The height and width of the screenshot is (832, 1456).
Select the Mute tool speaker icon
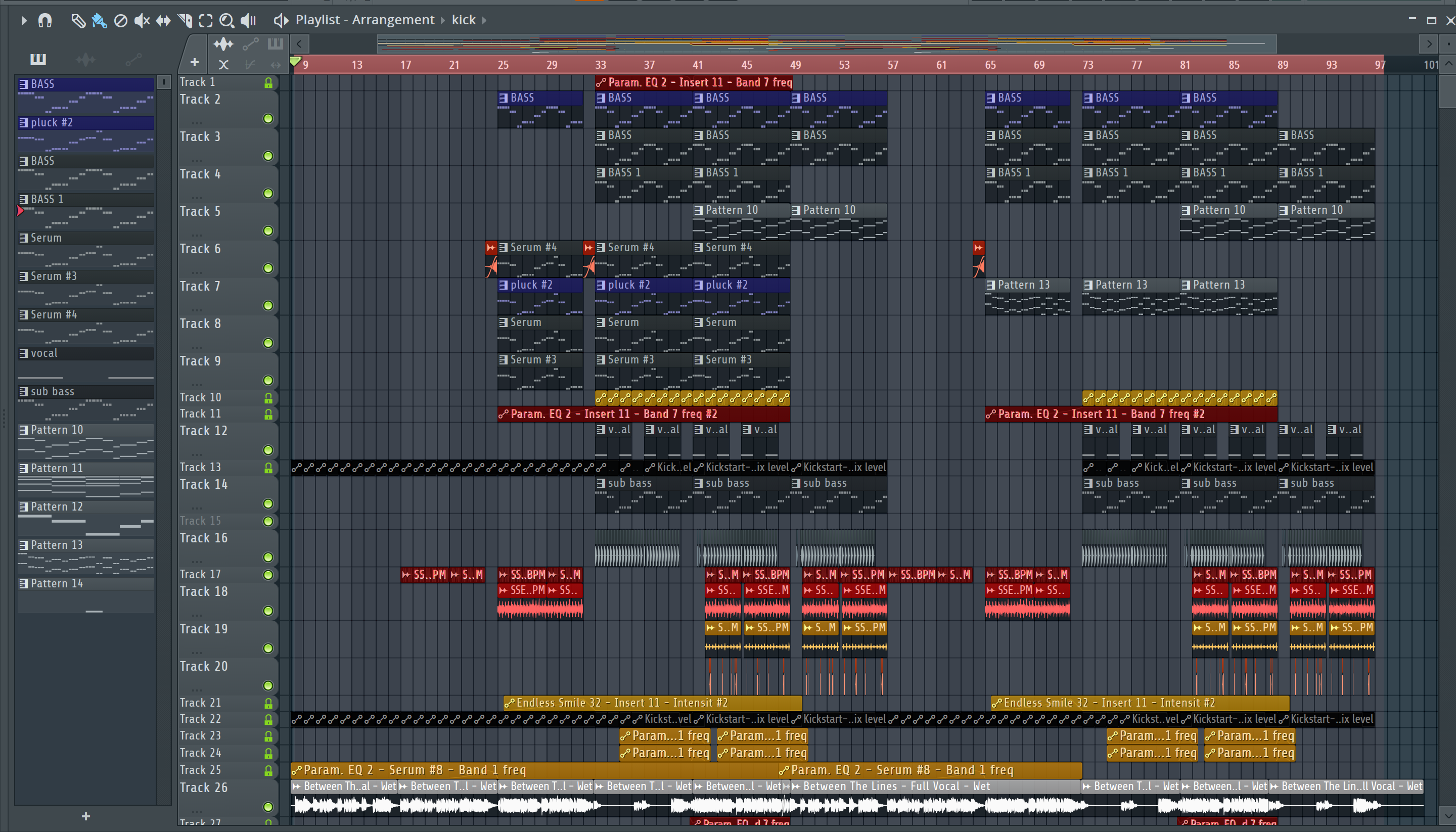(141, 21)
